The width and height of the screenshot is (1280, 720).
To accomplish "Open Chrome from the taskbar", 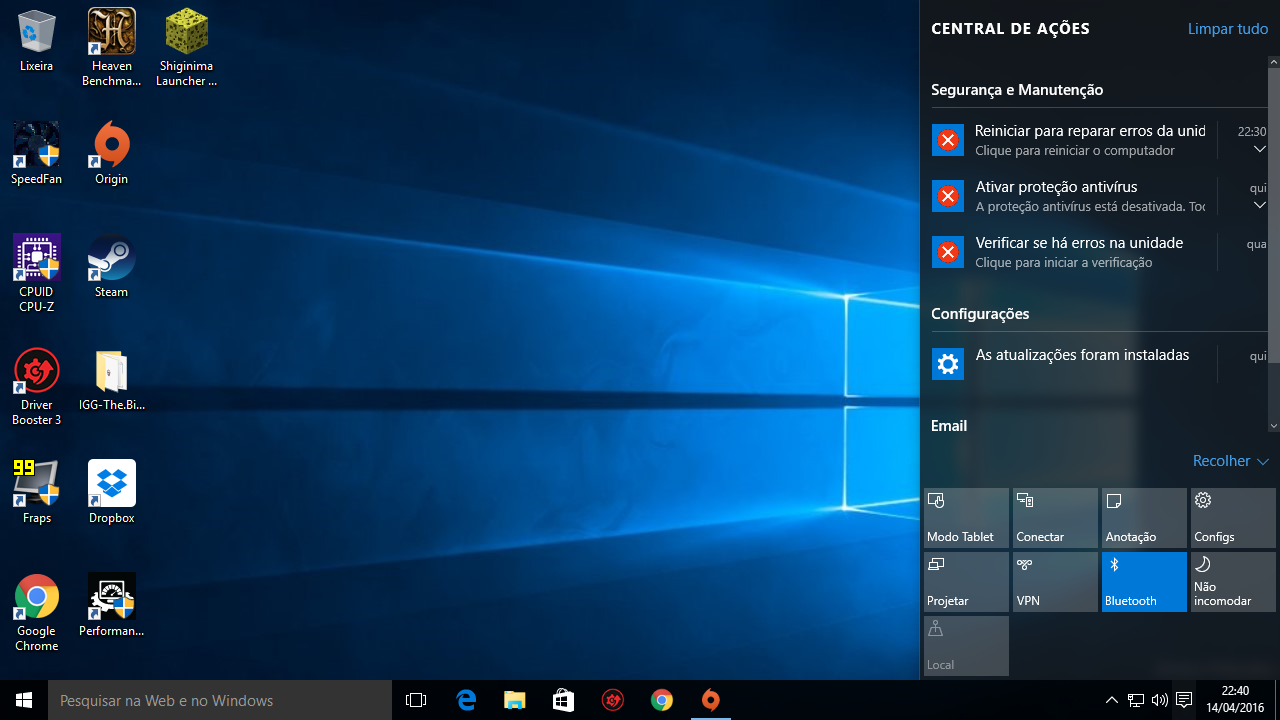I will [661, 700].
